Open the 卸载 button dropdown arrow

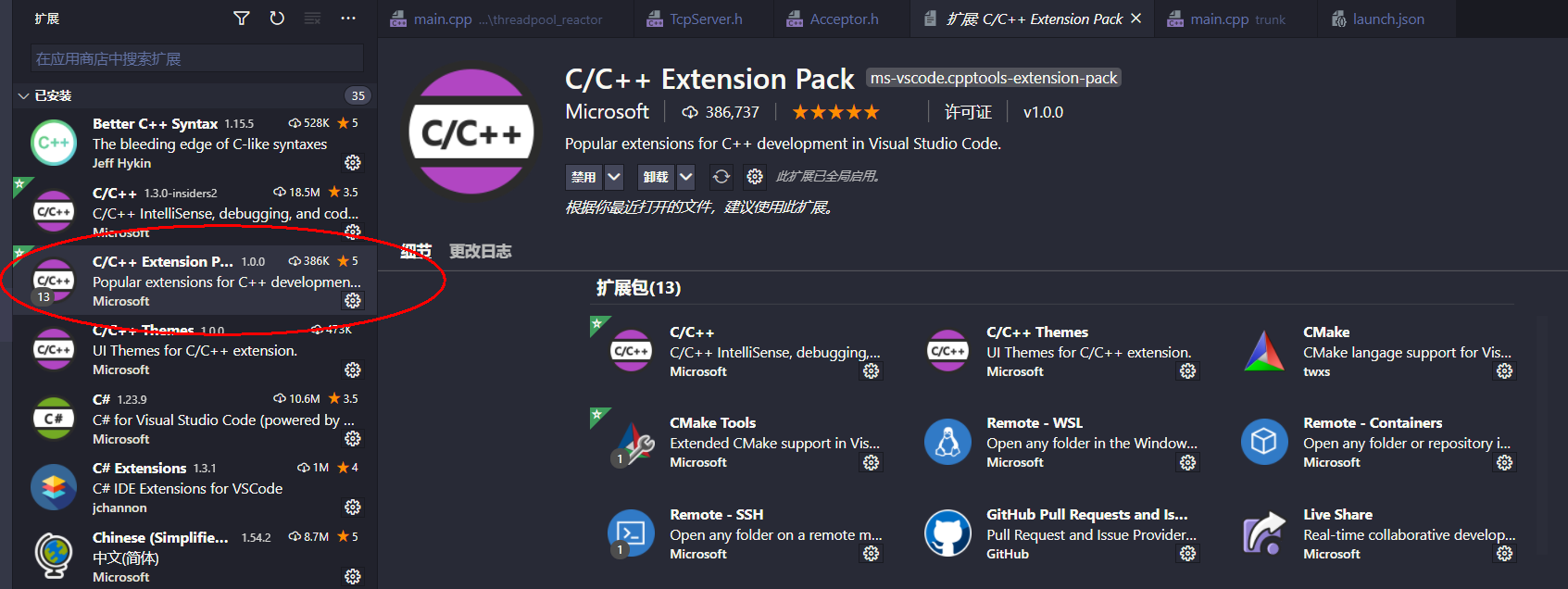pyautogui.click(x=685, y=177)
